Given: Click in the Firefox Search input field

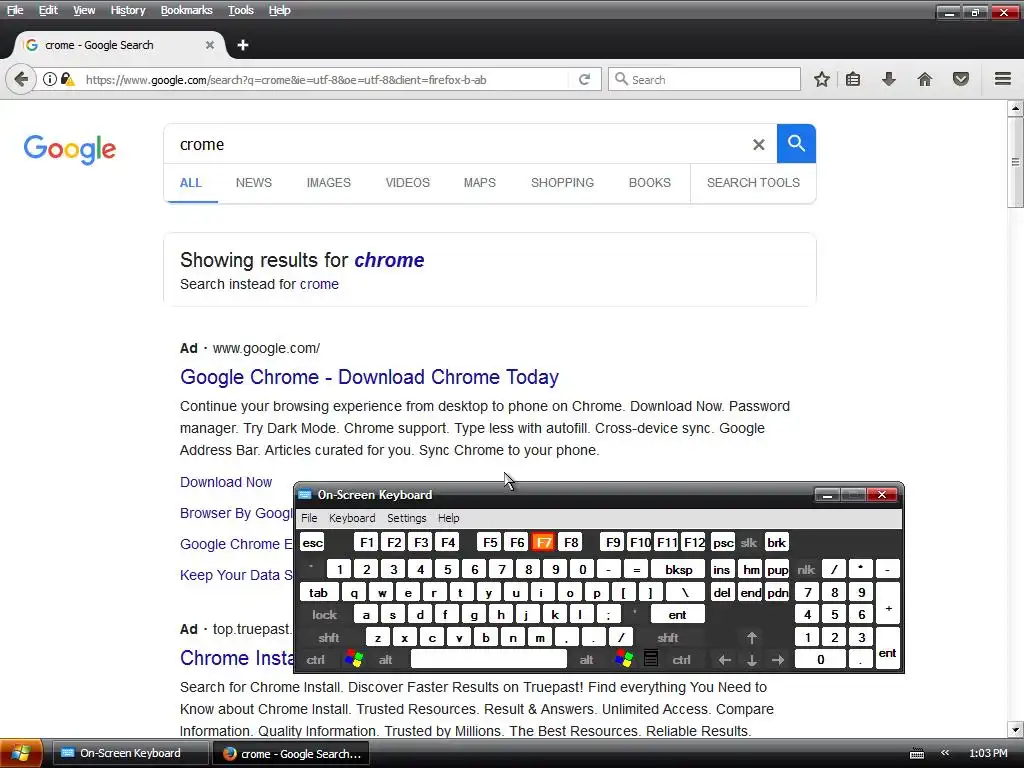Looking at the screenshot, I should 705,80.
